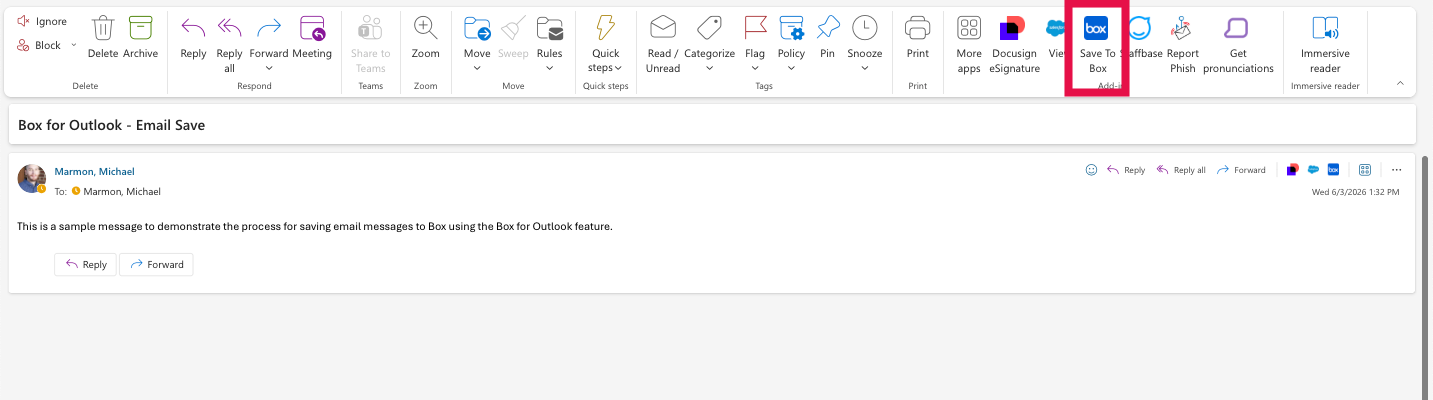Click the Forward button below the message

tap(156, 265)
